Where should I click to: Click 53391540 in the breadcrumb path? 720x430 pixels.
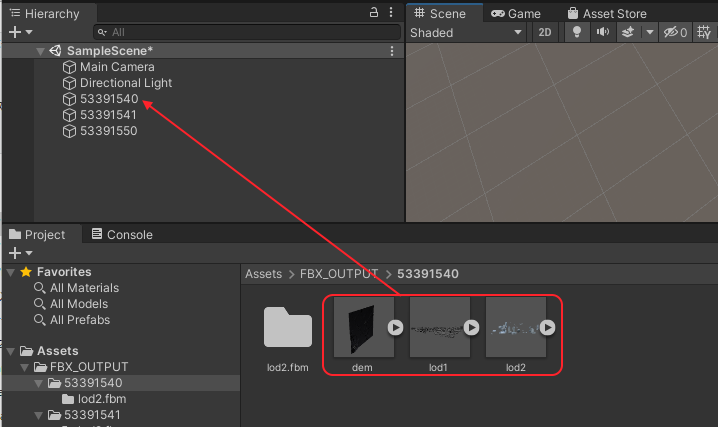click(428, 274)
